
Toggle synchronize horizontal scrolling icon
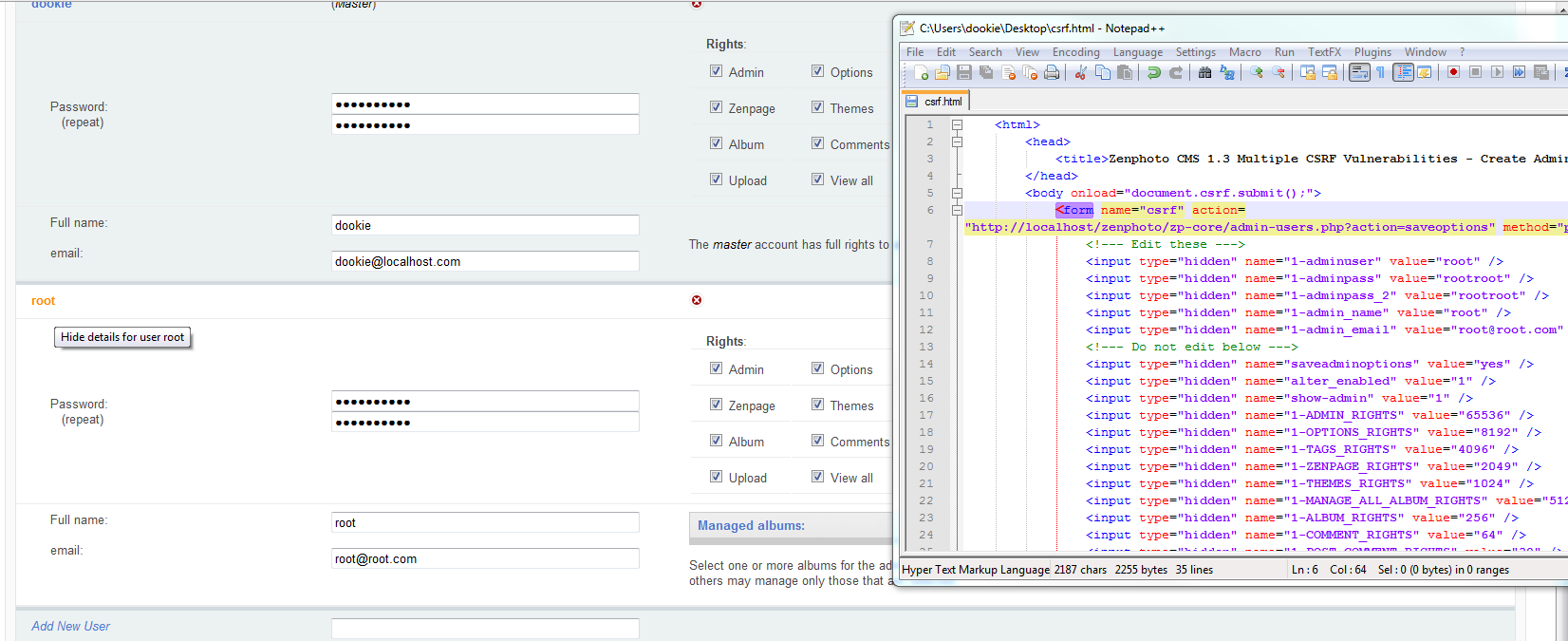(x=1329, y=72)
